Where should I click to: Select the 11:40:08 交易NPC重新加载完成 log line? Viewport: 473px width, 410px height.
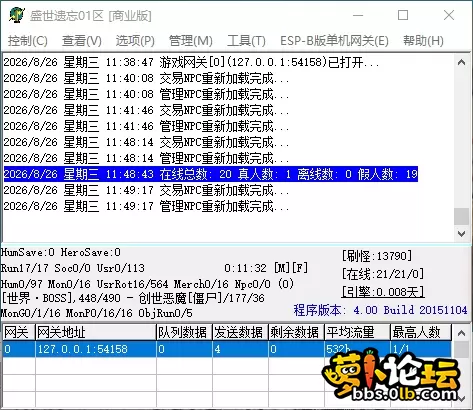[x=146, y=78]
